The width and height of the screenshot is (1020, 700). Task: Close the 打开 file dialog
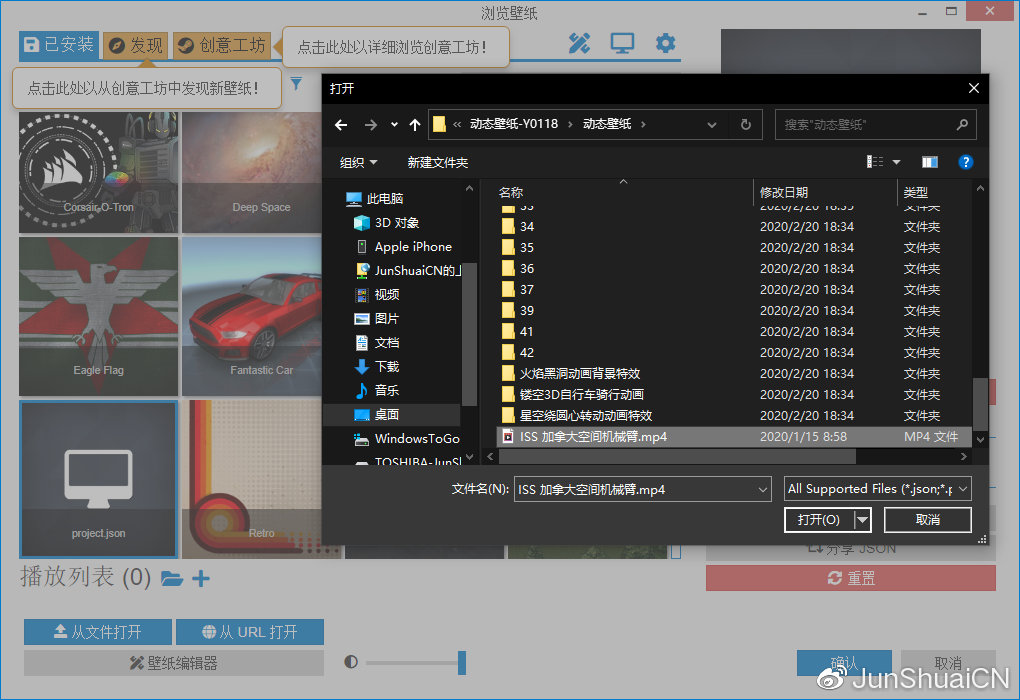pyautogui.click(x=973, y=88)
